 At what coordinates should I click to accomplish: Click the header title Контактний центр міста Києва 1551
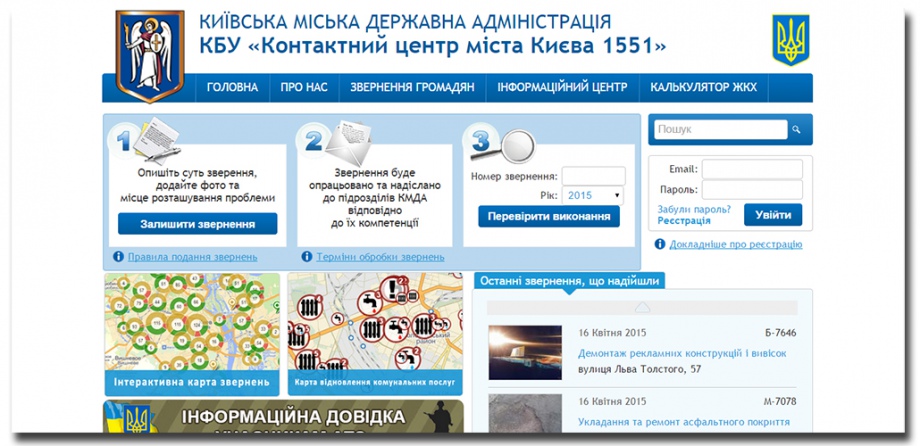pyautogui.click(x=433, y=45)
